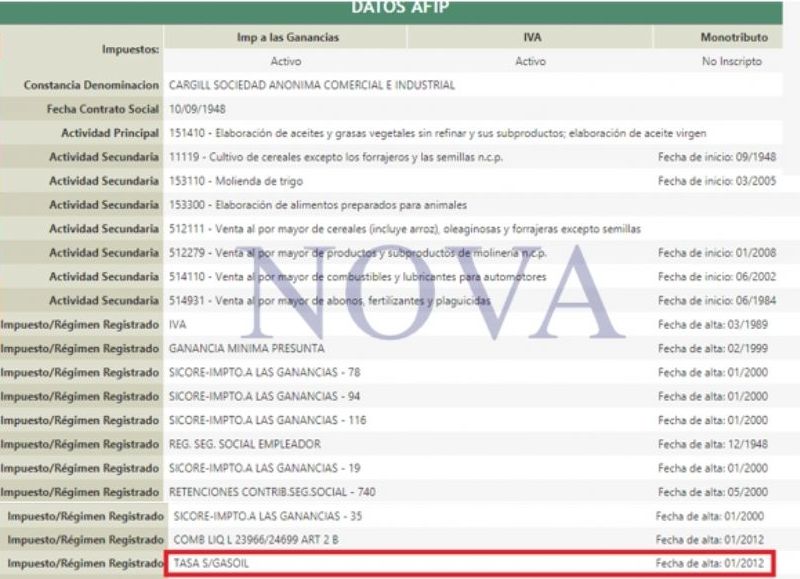Viewport: 800px width, 579px height.
Task: Click 'Fecha de inicio: 01/2008'
Action: [717, 253]
